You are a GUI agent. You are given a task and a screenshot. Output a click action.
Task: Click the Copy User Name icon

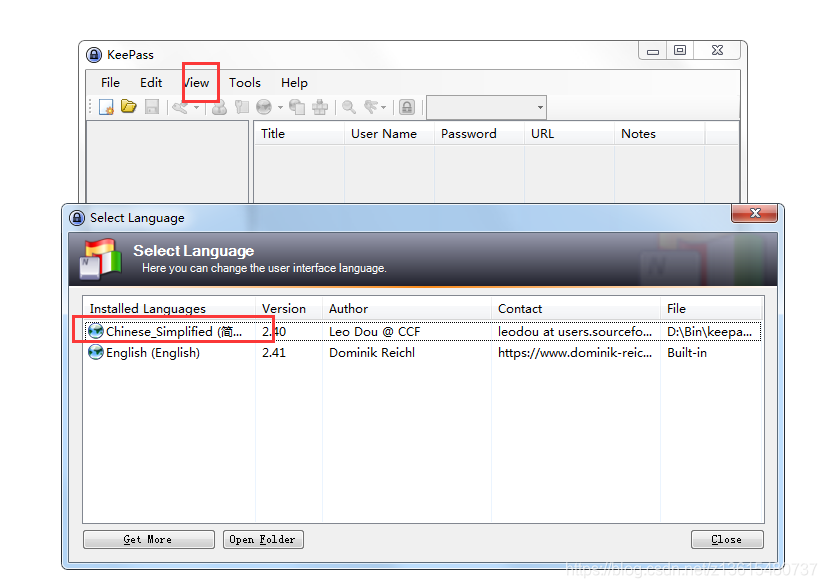pos(219,108)
